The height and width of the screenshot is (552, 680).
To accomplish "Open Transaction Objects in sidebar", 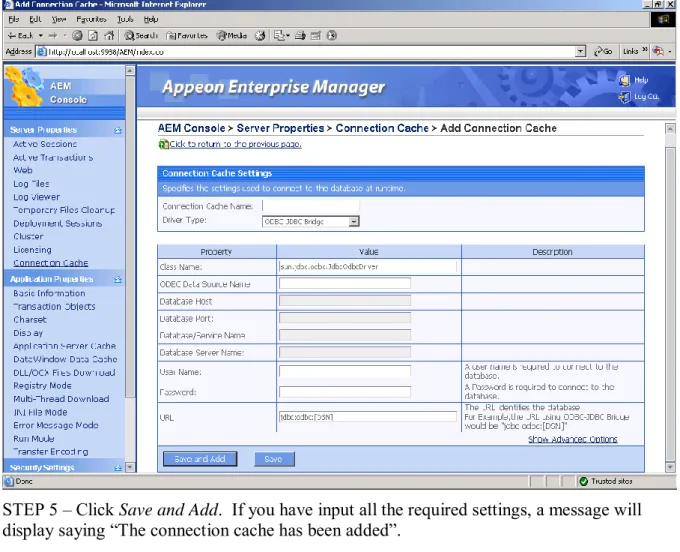I will pyautogui.click(x=54, y=307).
